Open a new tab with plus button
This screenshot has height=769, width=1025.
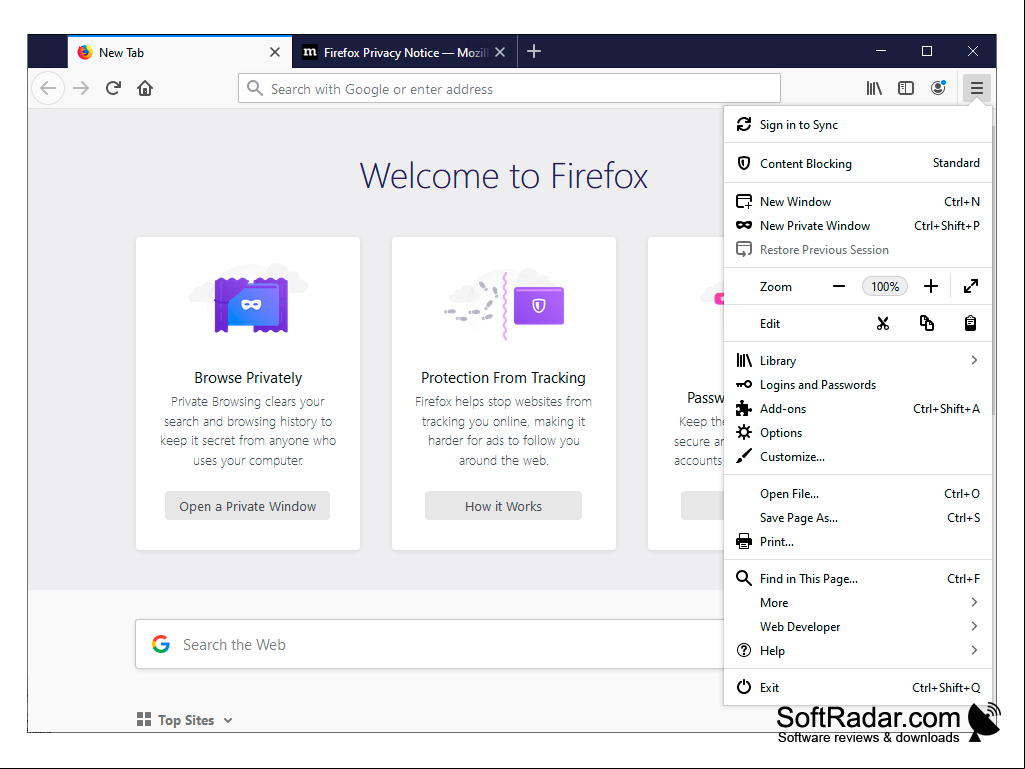pos(534,52)
